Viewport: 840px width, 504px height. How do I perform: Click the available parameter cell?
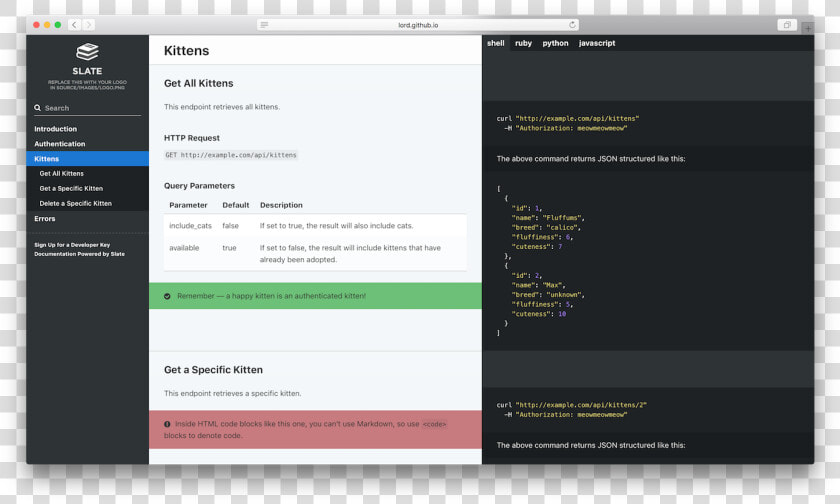(x=184, y=248)
